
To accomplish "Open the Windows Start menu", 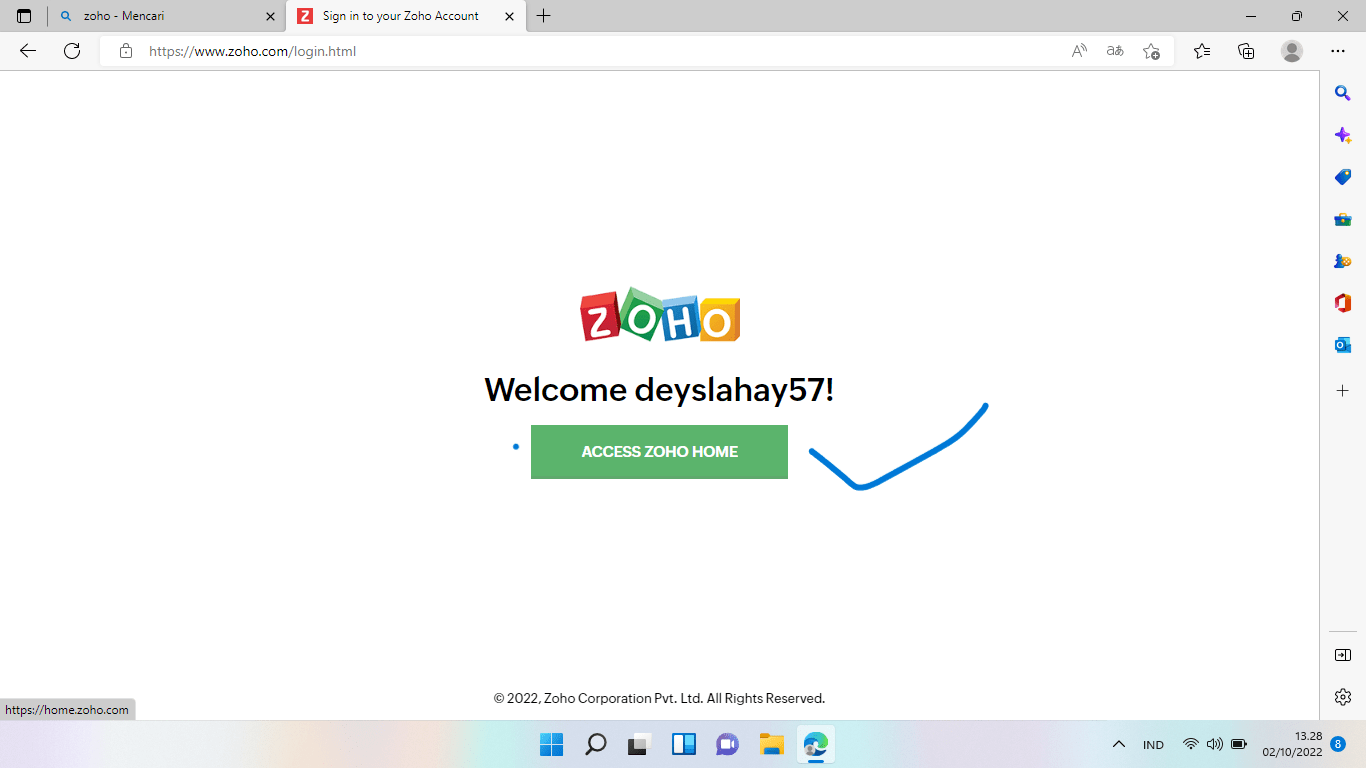I will tap(552, 744).
